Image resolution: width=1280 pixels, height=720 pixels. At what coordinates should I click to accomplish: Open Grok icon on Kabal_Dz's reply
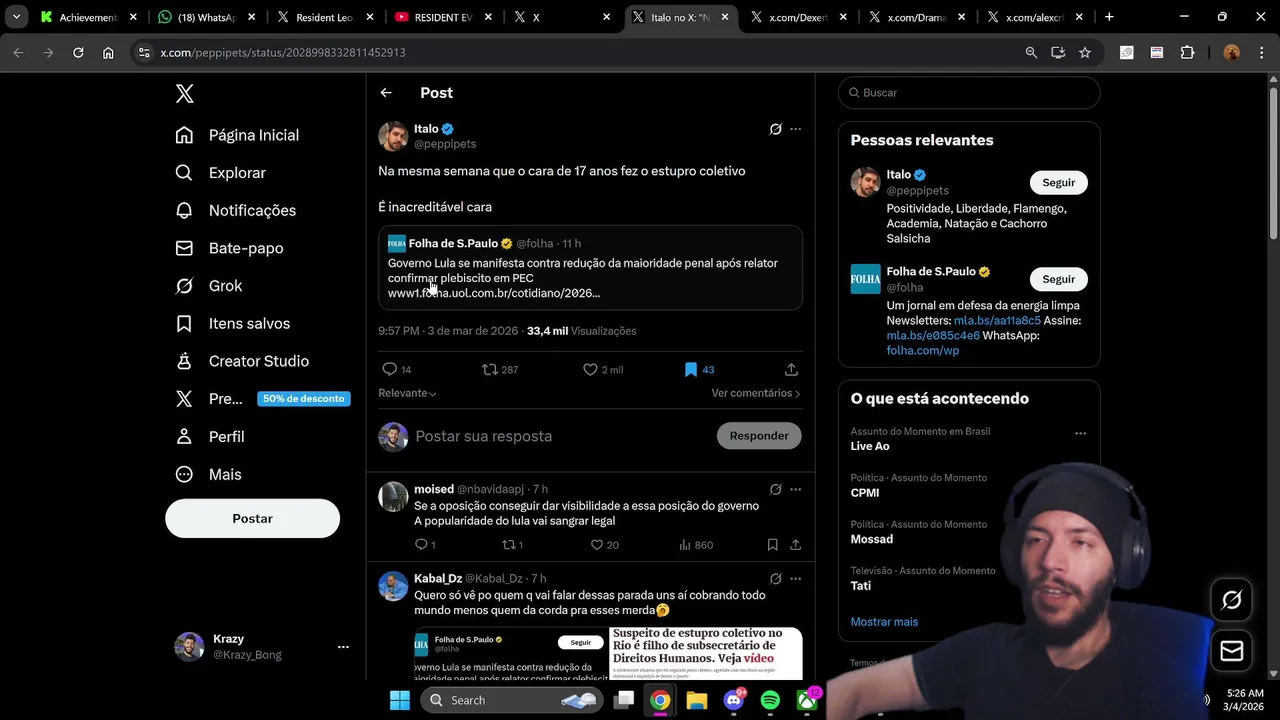(x=775, y=578)
